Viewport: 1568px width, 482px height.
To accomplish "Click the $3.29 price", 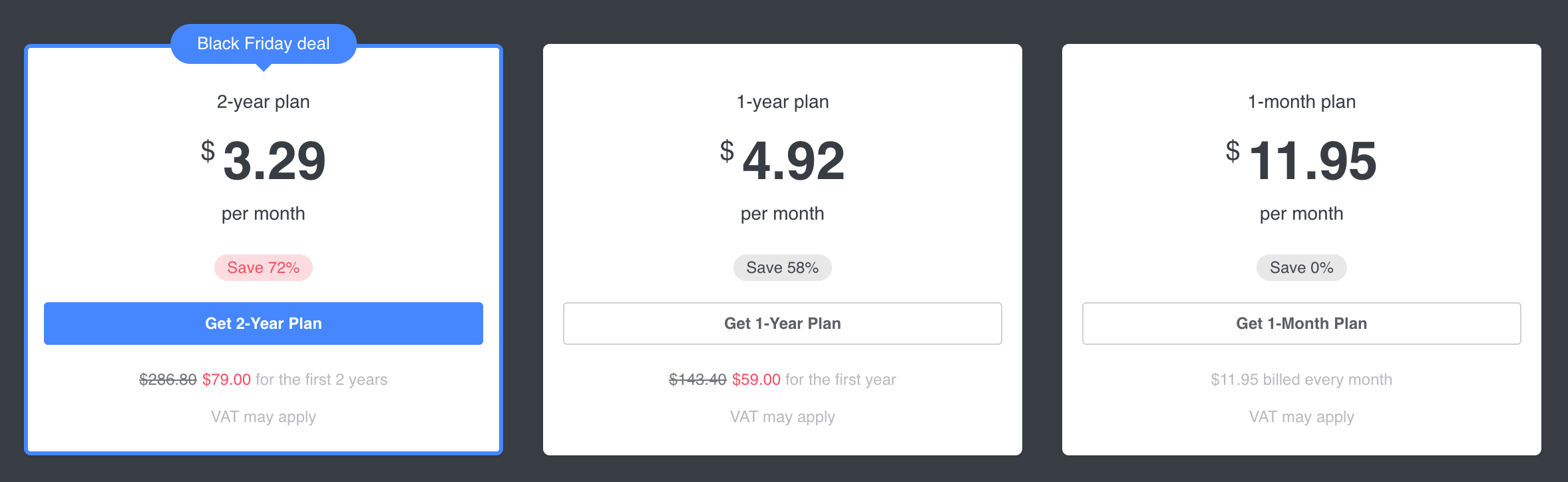I will pos(264,160).
